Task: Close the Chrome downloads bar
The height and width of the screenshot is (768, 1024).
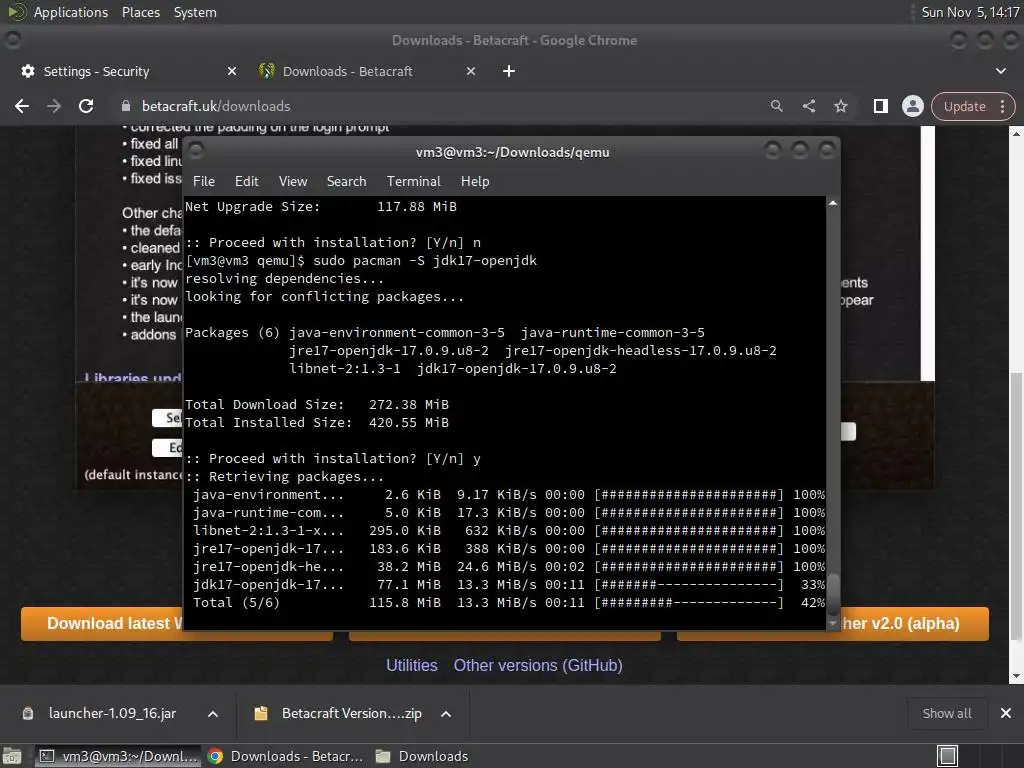Action: coord(1006,713)
